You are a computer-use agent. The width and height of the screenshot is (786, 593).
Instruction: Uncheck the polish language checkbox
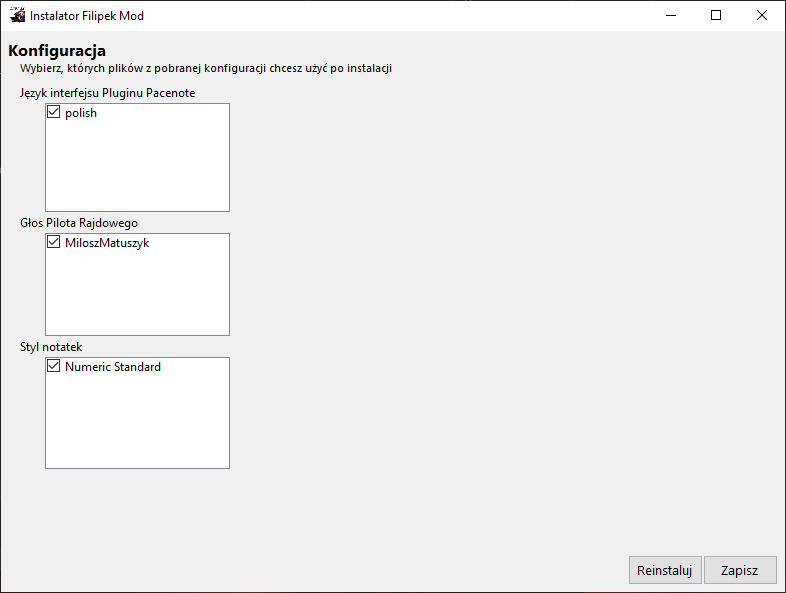(x=54, y=113)
